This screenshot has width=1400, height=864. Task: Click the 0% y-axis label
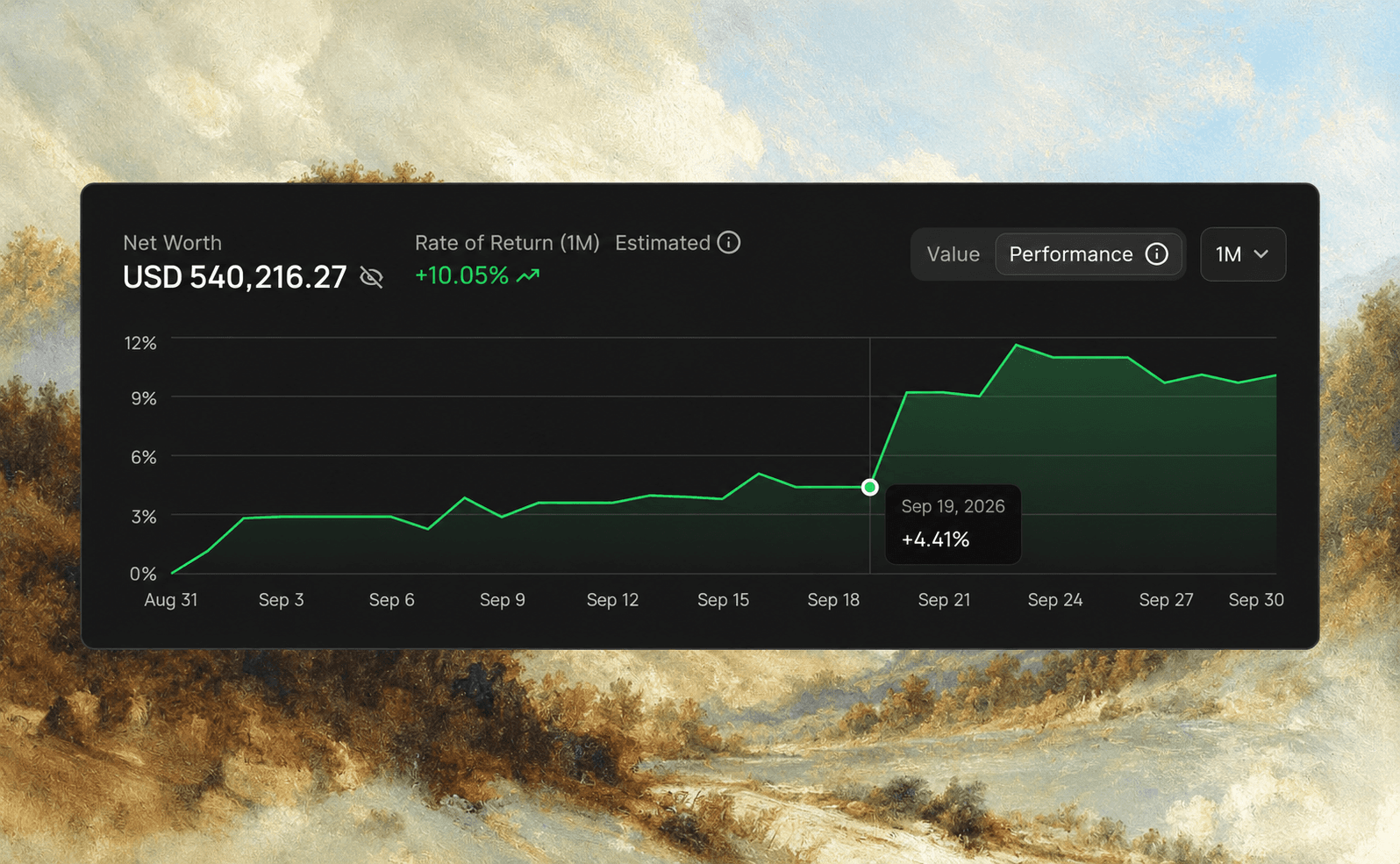(143, 574)
